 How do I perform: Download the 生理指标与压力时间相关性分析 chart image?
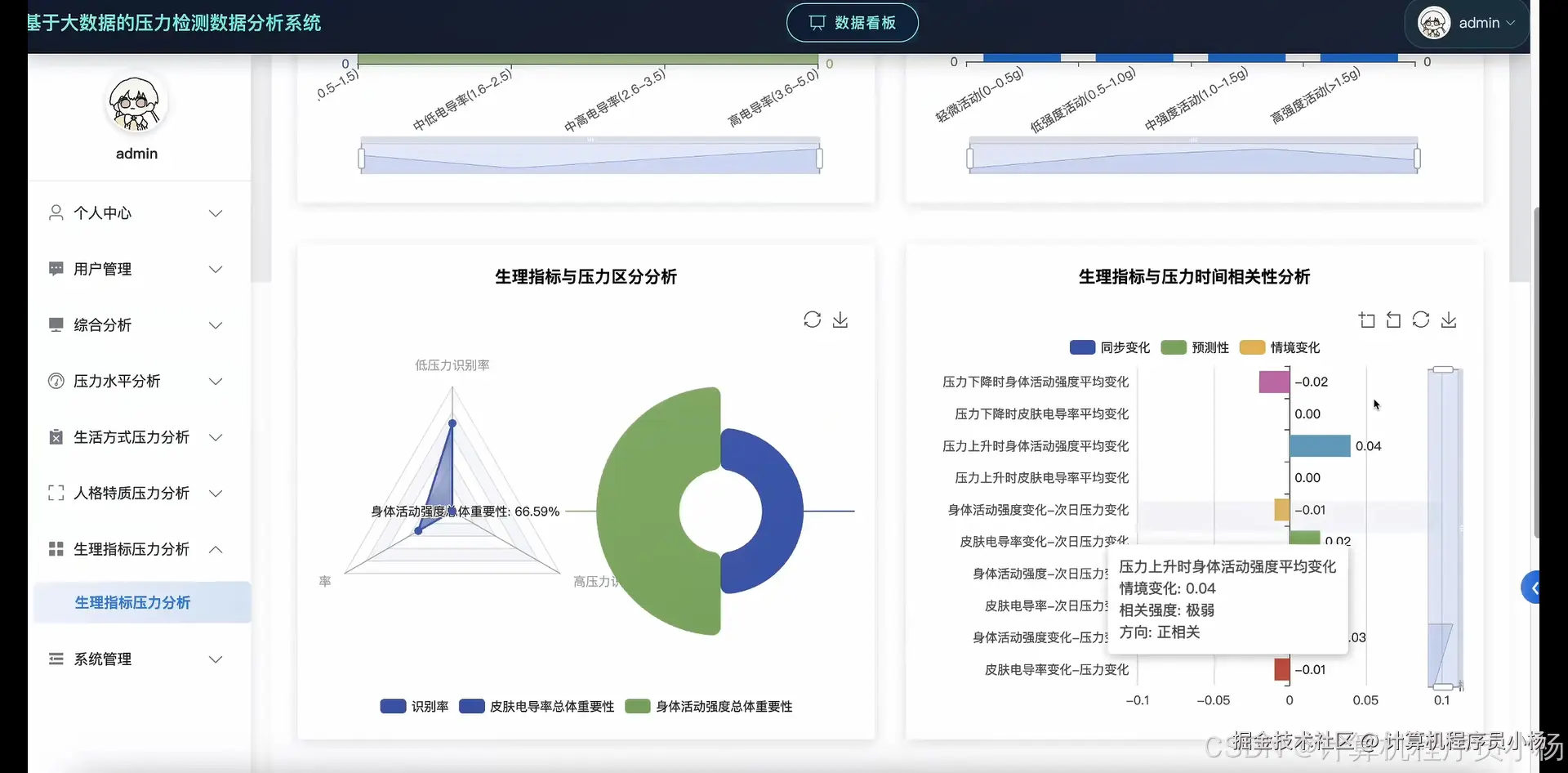(x=1449, y=319)
